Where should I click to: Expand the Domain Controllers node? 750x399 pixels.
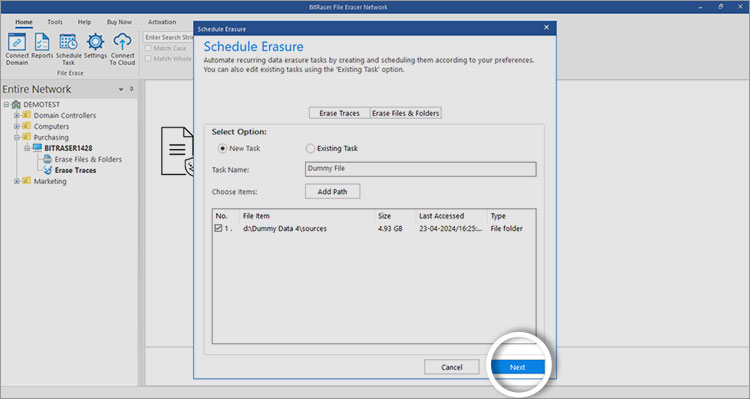[x=17, y=115]
